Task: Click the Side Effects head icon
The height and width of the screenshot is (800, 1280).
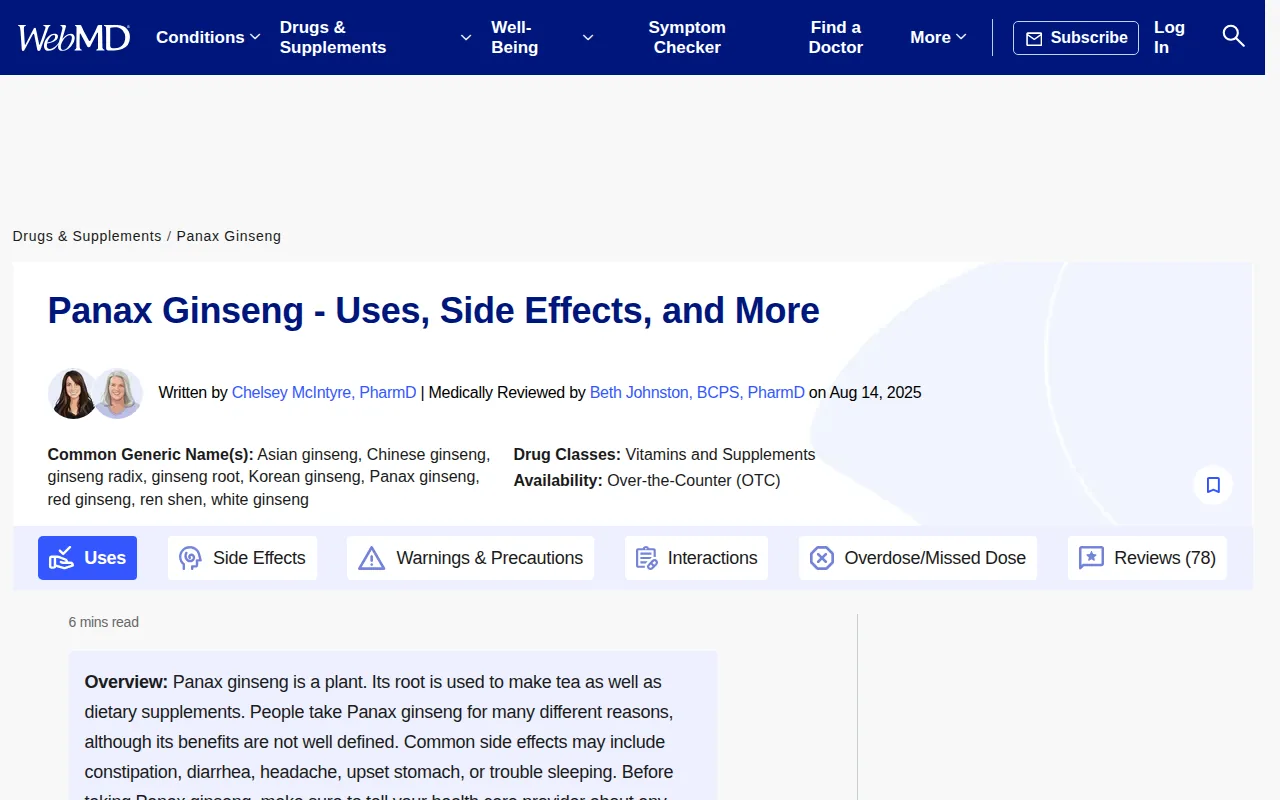Action: click(190, 558)
